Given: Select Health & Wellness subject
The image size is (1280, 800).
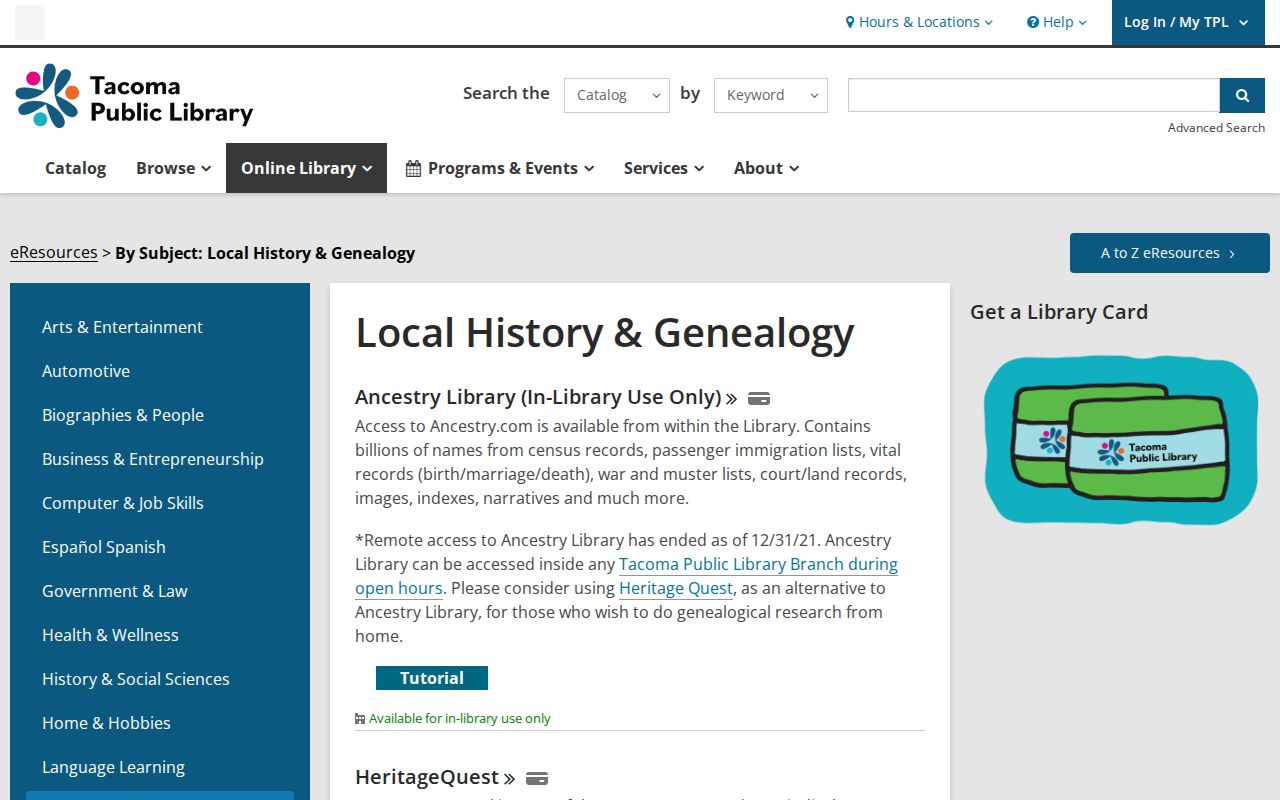Looking at the screenshot, I should [x=110, y=635].
